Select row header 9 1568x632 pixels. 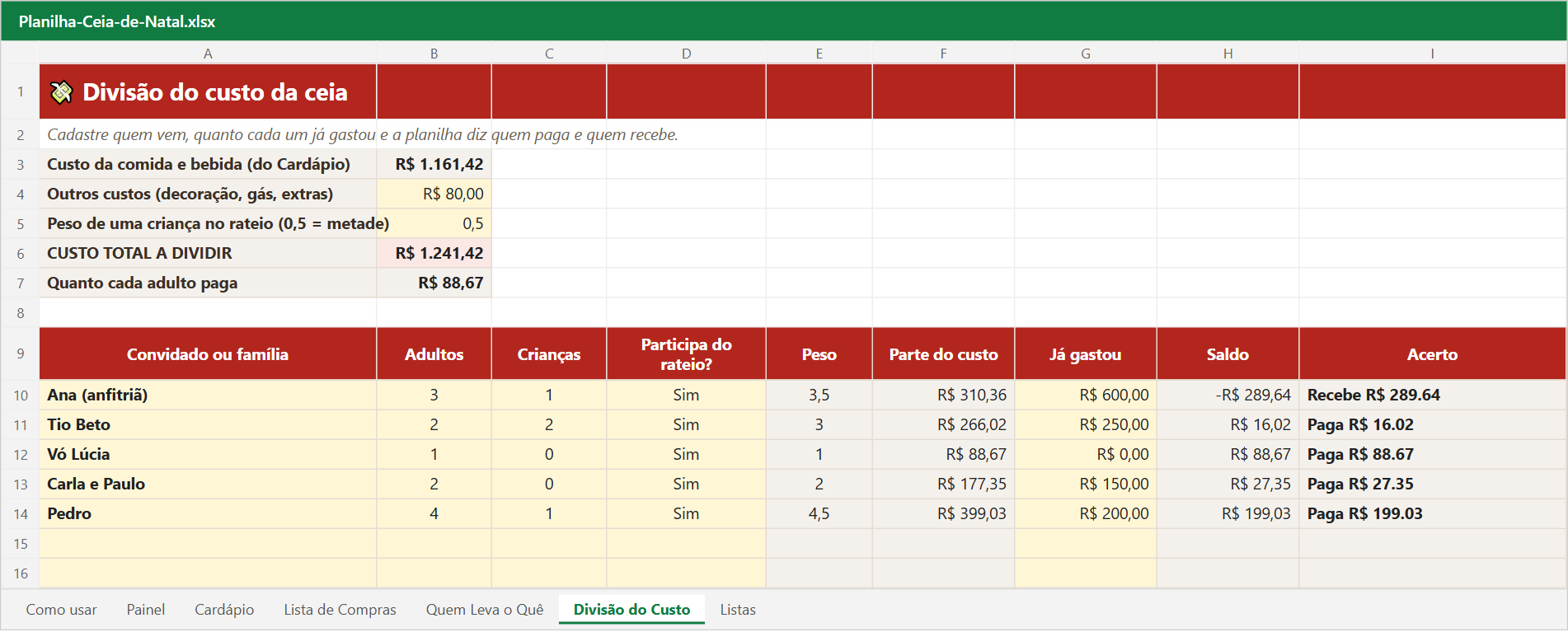(21, 353)
